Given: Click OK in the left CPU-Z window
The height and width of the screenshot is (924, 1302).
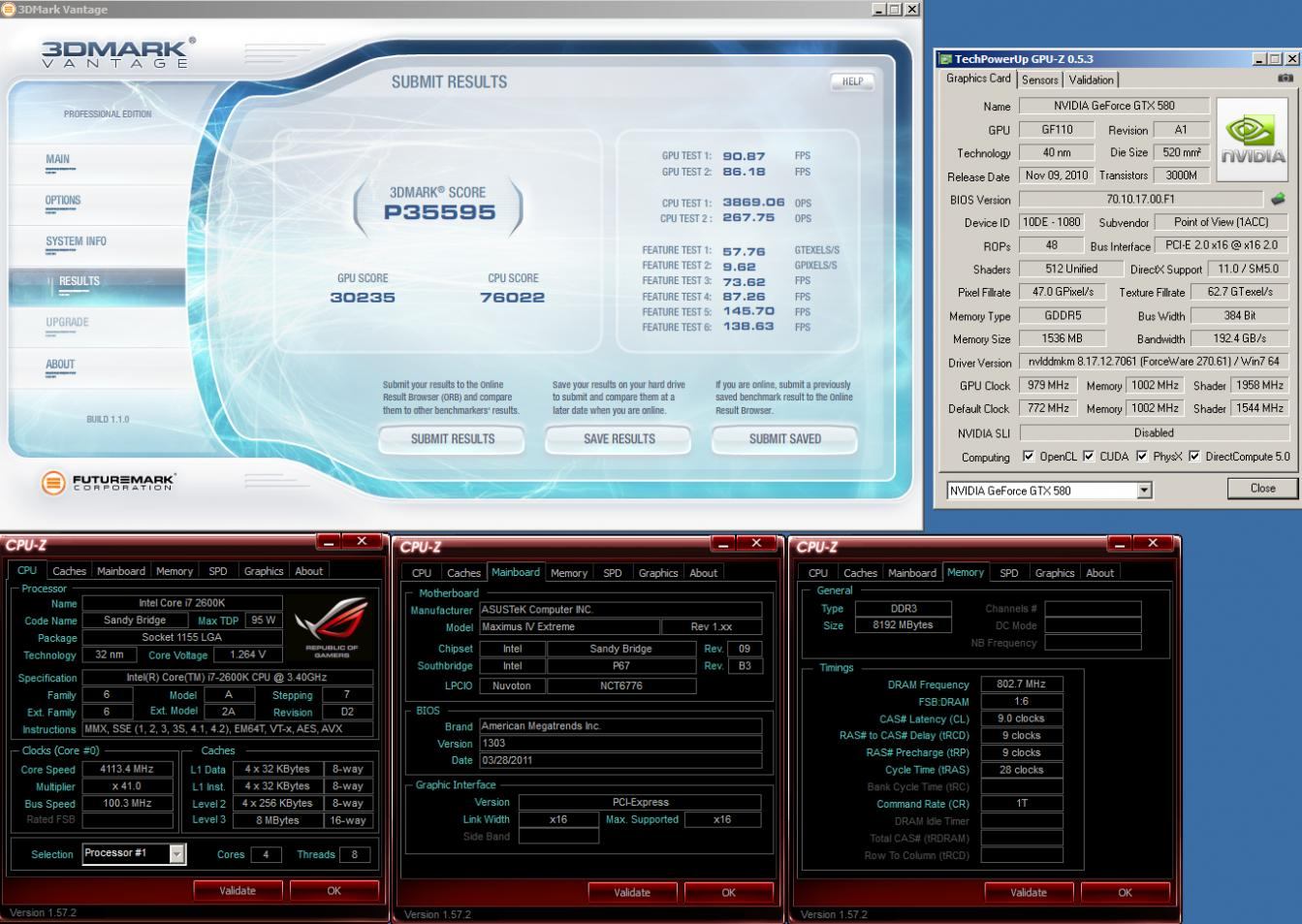Looking at the screenshot, I should click(x=333, y=890).
